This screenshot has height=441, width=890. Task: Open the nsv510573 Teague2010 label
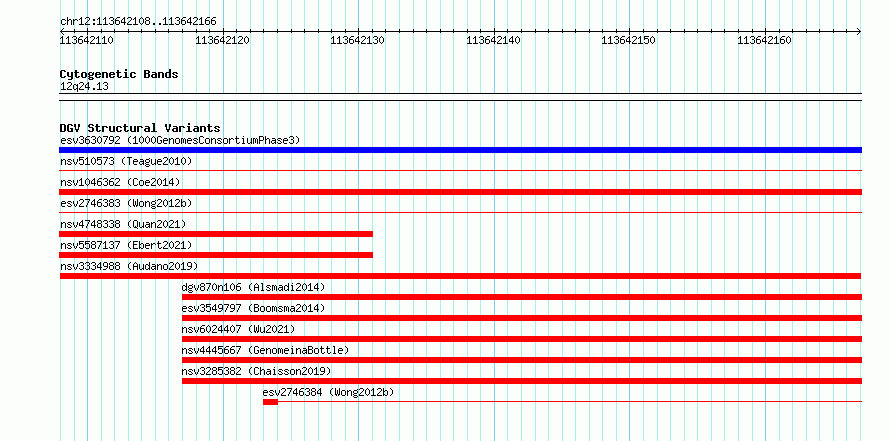[126, 161]
